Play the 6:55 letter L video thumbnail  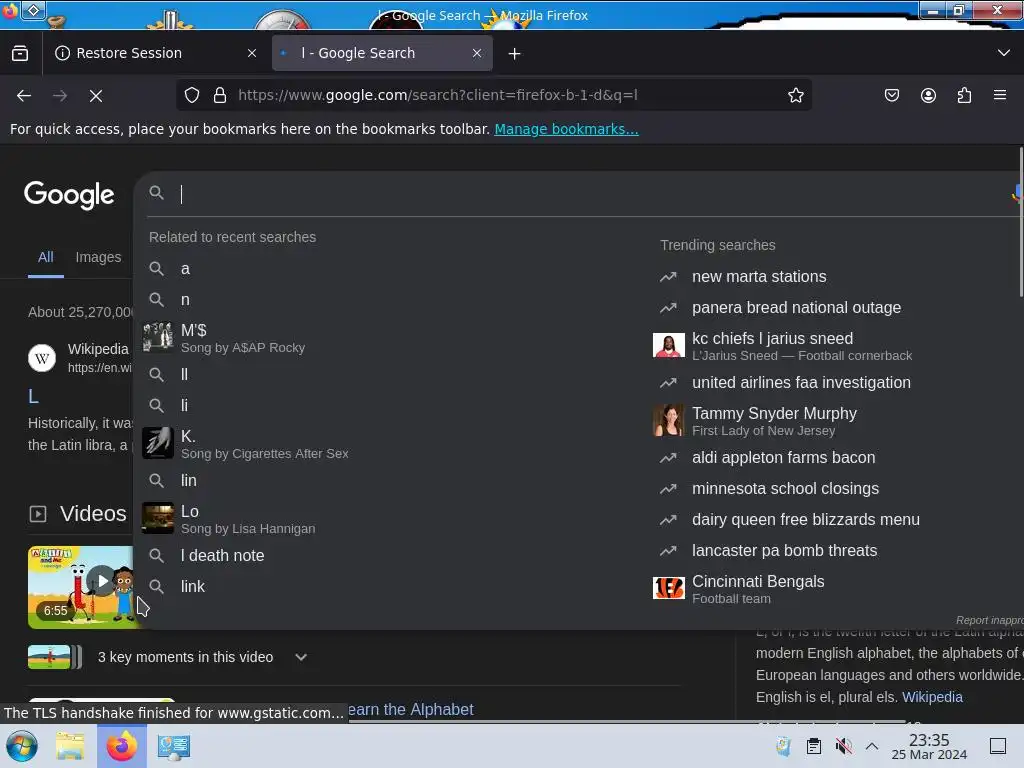point(81,587)
